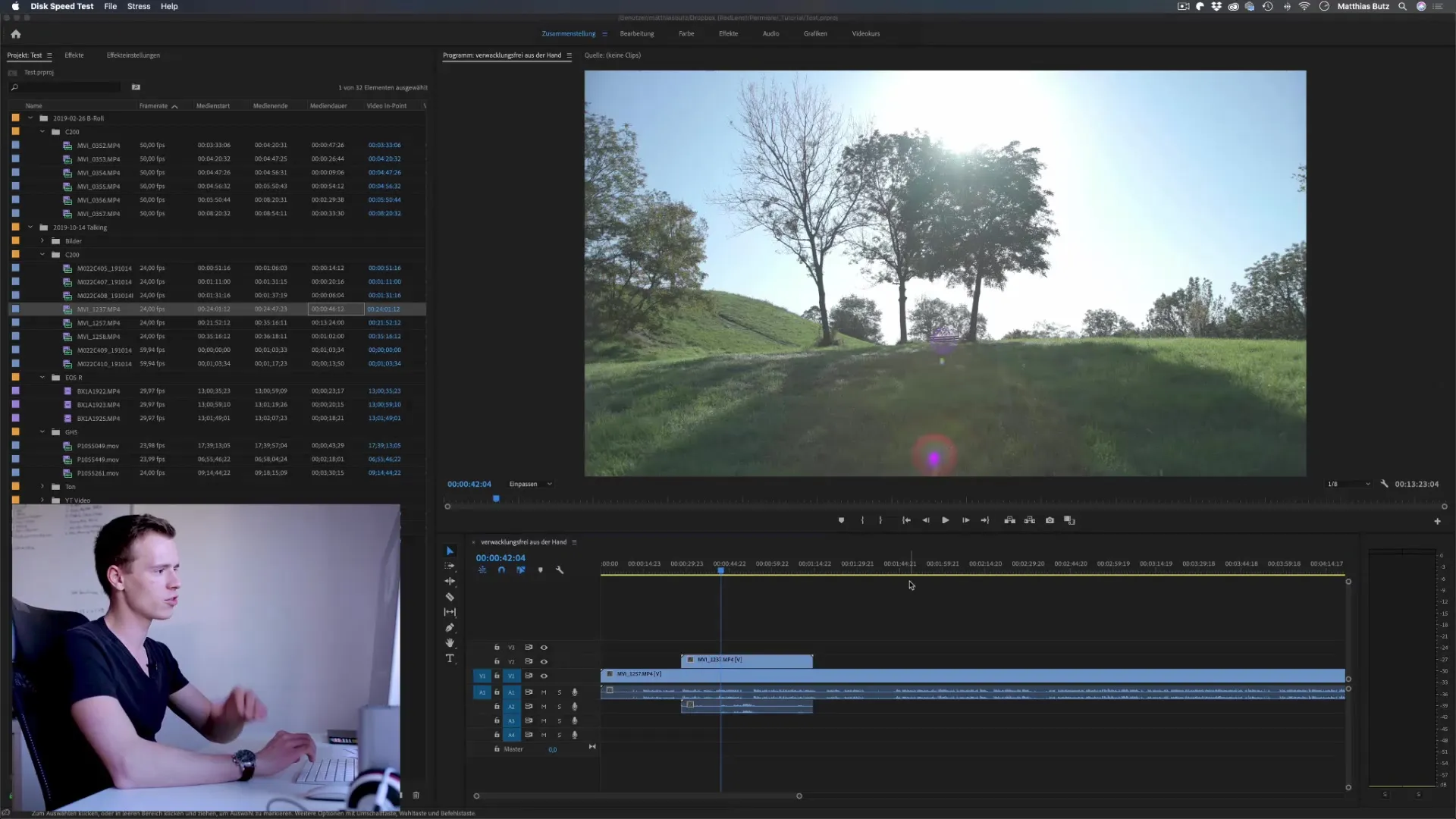Toggle A1 source patching
This screenshot has height=819, width=1456.
point(482,692)
